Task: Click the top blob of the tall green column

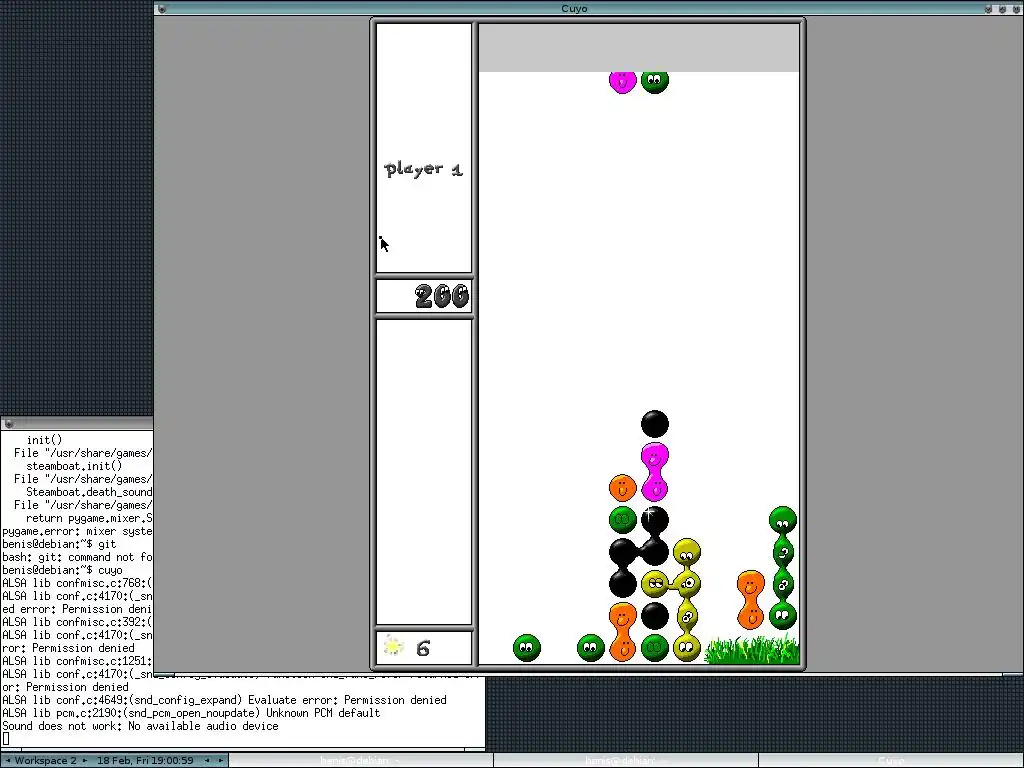Action: coord(782,520)
